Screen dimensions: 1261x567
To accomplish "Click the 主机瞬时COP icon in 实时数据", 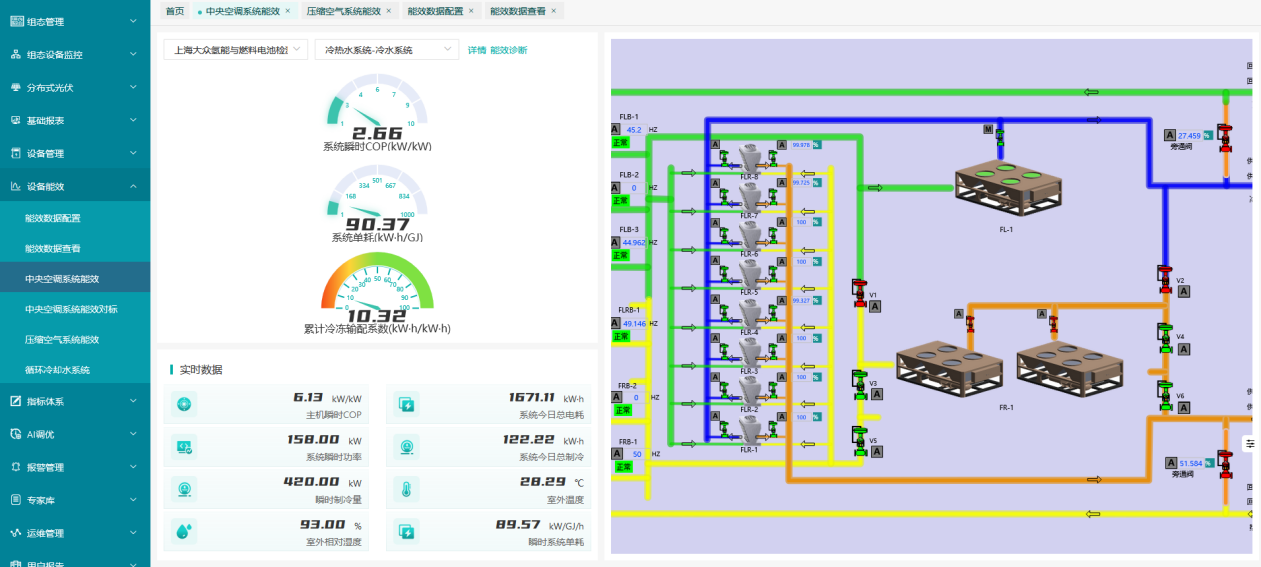I will (184, 404).
